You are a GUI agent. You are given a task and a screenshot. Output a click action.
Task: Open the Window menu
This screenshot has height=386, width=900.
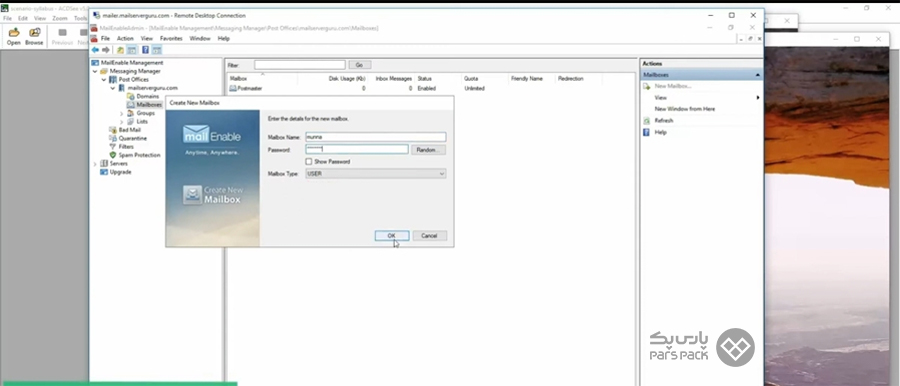(200, 38)
